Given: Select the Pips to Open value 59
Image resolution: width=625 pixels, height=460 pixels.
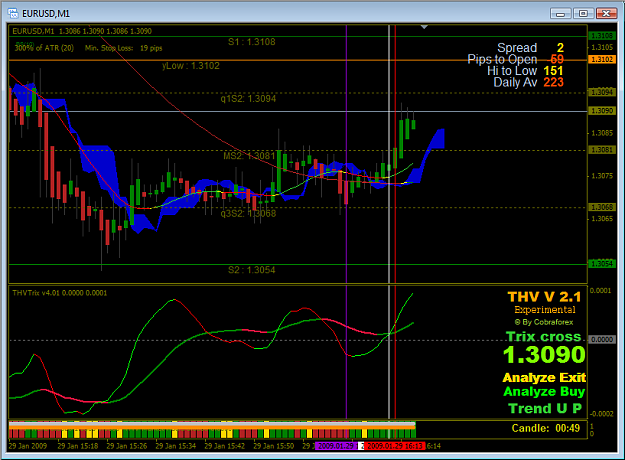Looking at the screenshot, I should click(557, 59).
